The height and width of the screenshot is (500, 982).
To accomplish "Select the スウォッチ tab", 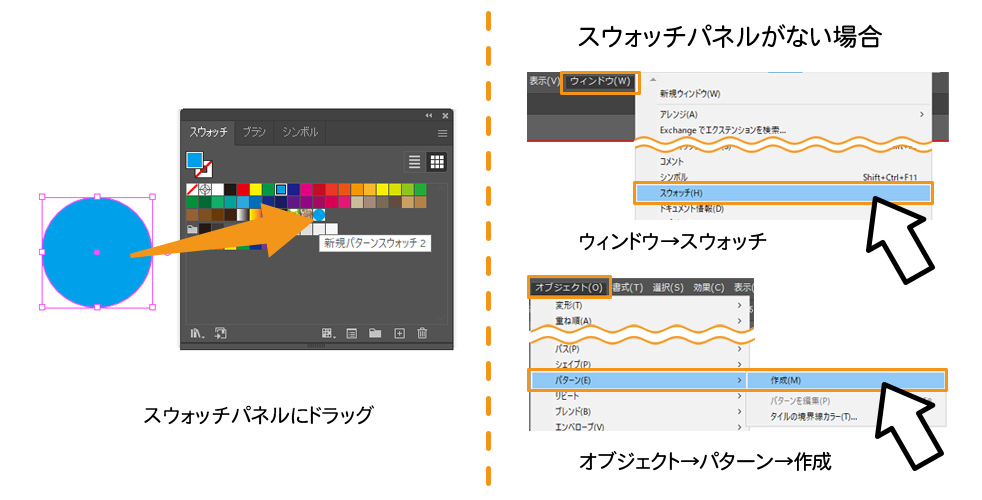I will click(209, 132).
